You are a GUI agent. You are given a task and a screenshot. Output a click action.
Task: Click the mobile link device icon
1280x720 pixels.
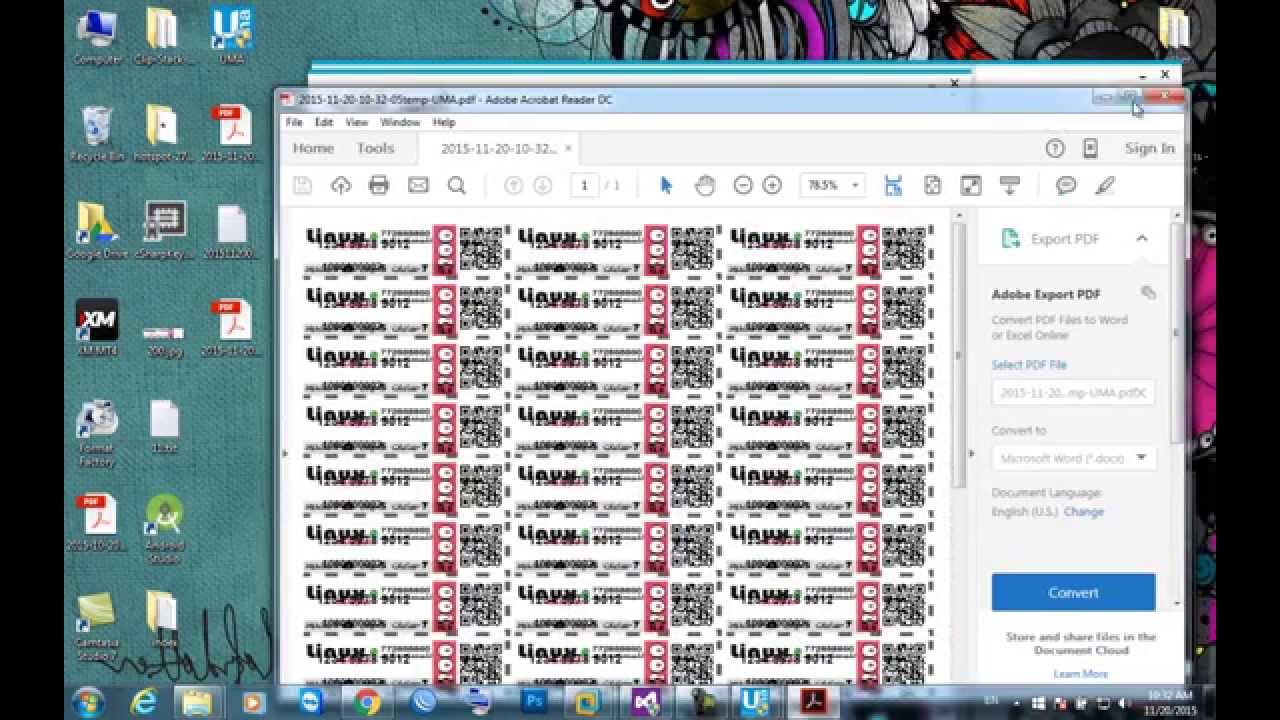tap(1091, 148)
